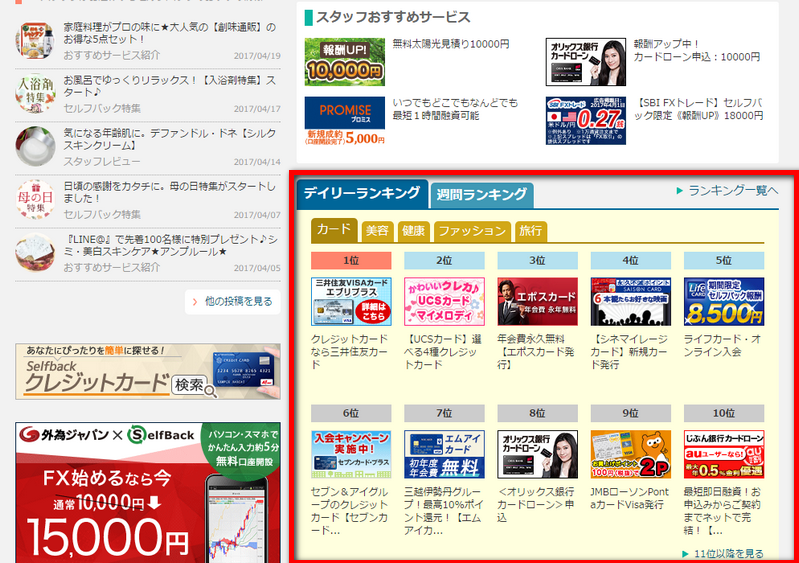The width and height of the screenshot is (799, 563).
Task: Click the 無料太陽光見積り 10000円 link
Action: (x=451, y=44)
